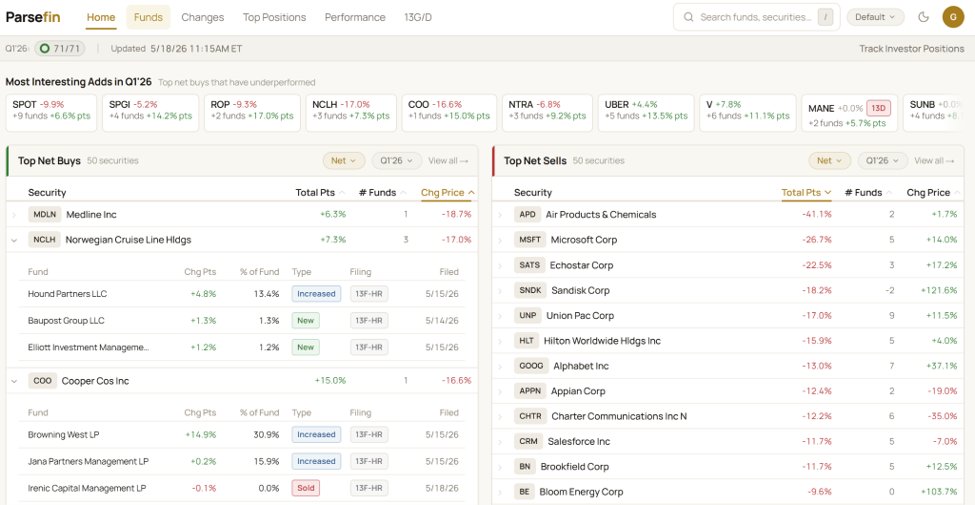
Task: Click the GOOG ticker badge
Action: tap(531, 366)
